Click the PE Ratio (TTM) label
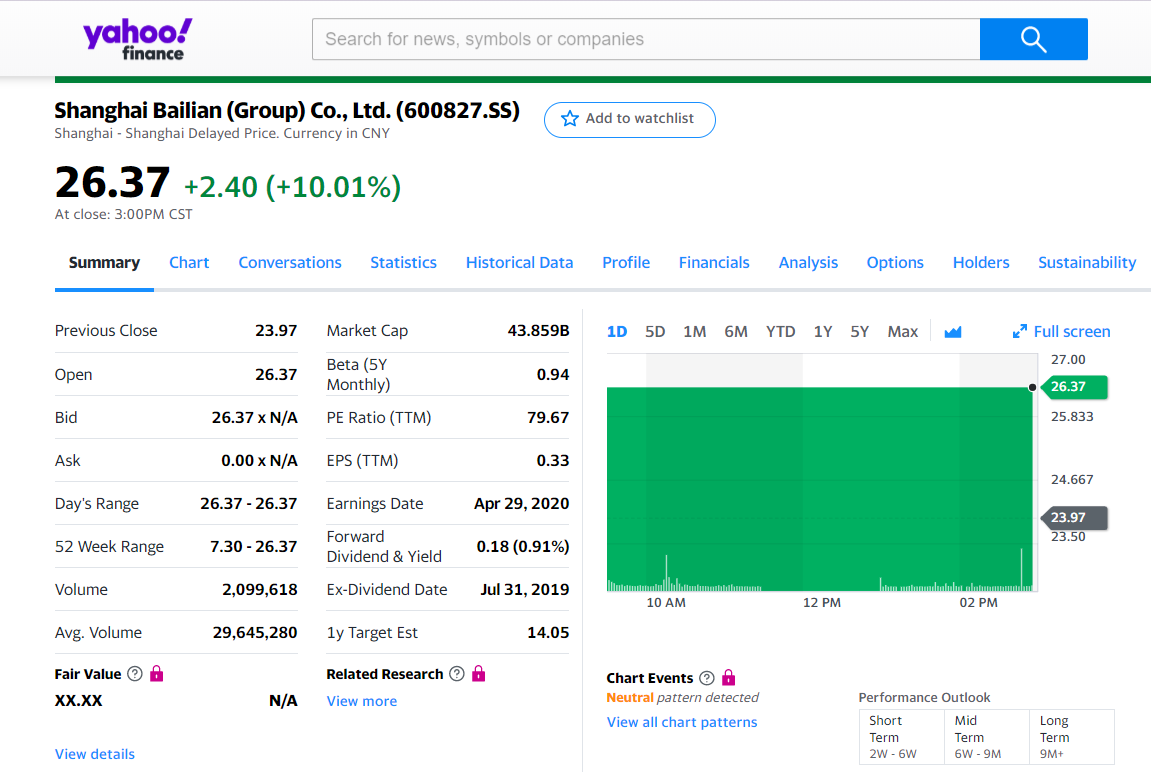 (x=379, y=418)
